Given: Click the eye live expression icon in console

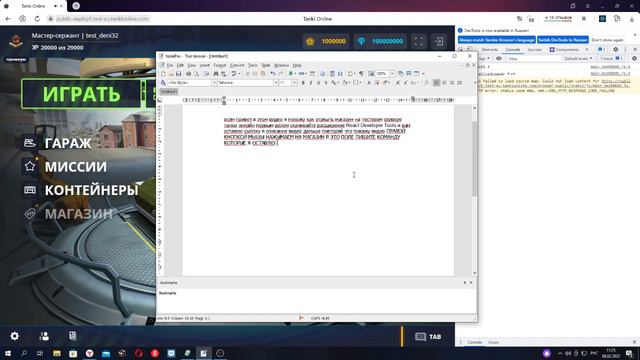Looking at the screenshot, I should (499, 59).
